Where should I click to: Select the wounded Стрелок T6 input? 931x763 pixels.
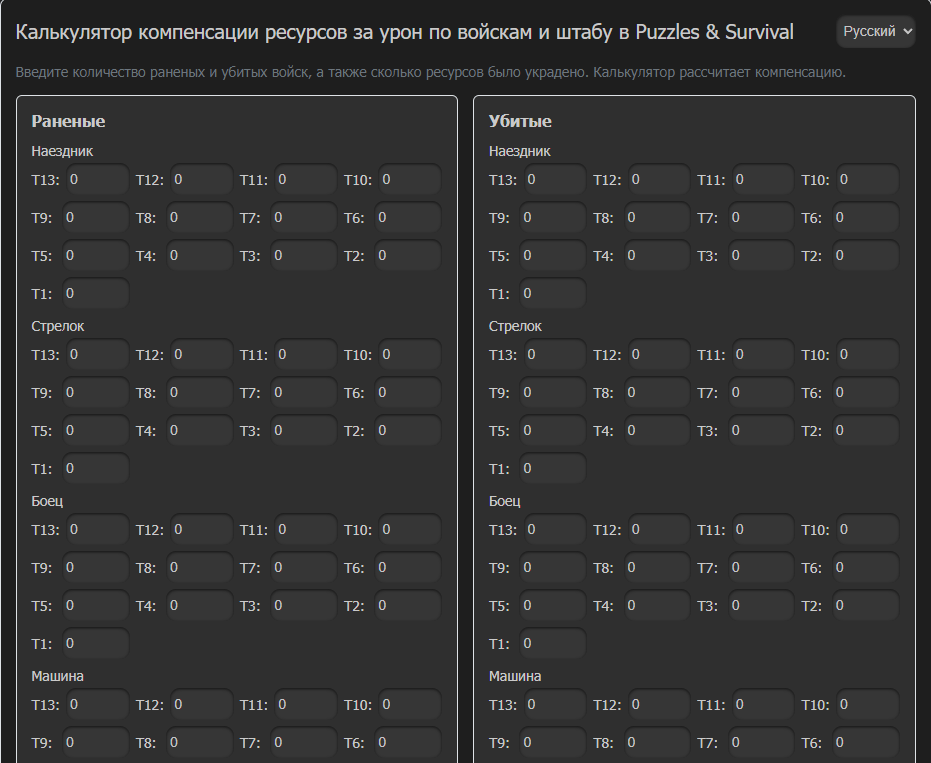pos(408,393)
